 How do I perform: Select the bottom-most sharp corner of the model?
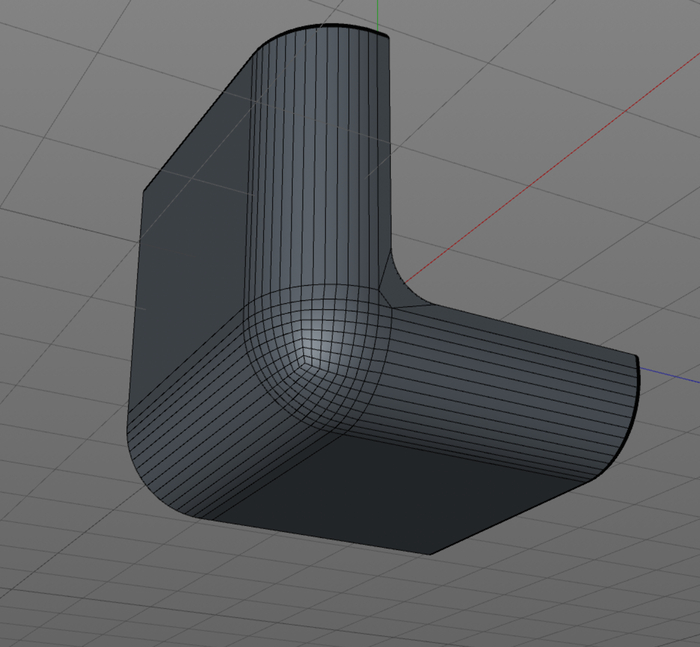[429, 553]
